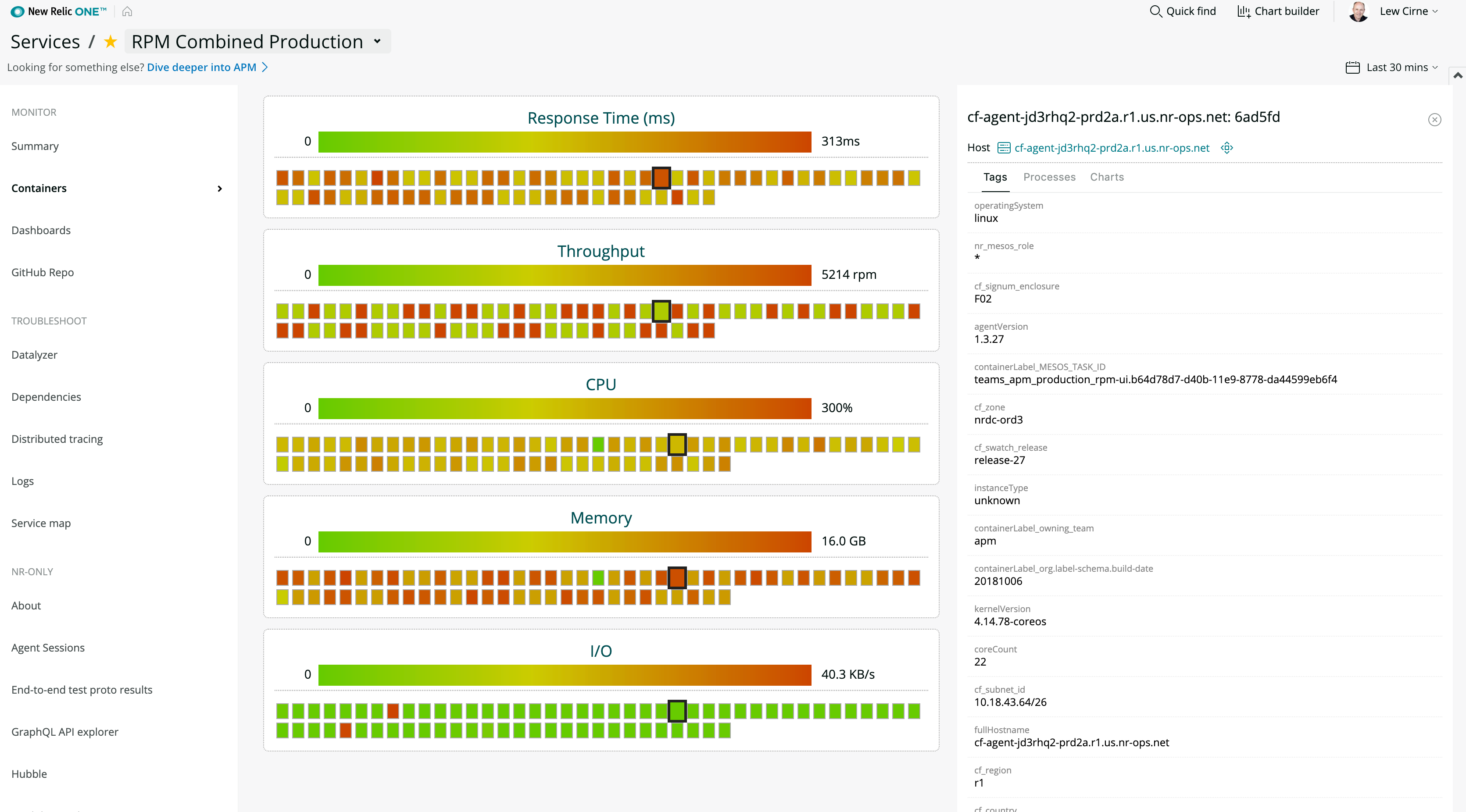Open the cf-agent-jd3rhq2 host link

tap(1112, 148)
